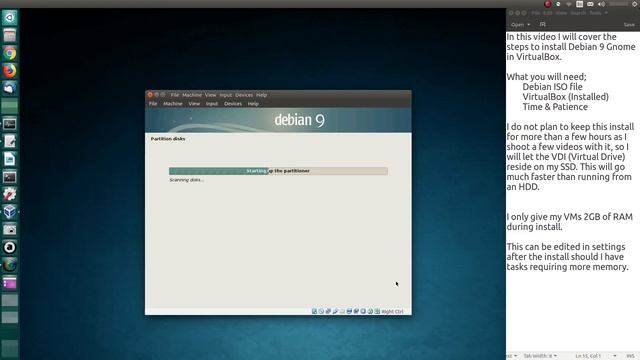Click the 'VirtualBox (Installed)' line in editor
Image resolution: width=640 pixels, height=360 pixels.
click(x=565, y=97)
